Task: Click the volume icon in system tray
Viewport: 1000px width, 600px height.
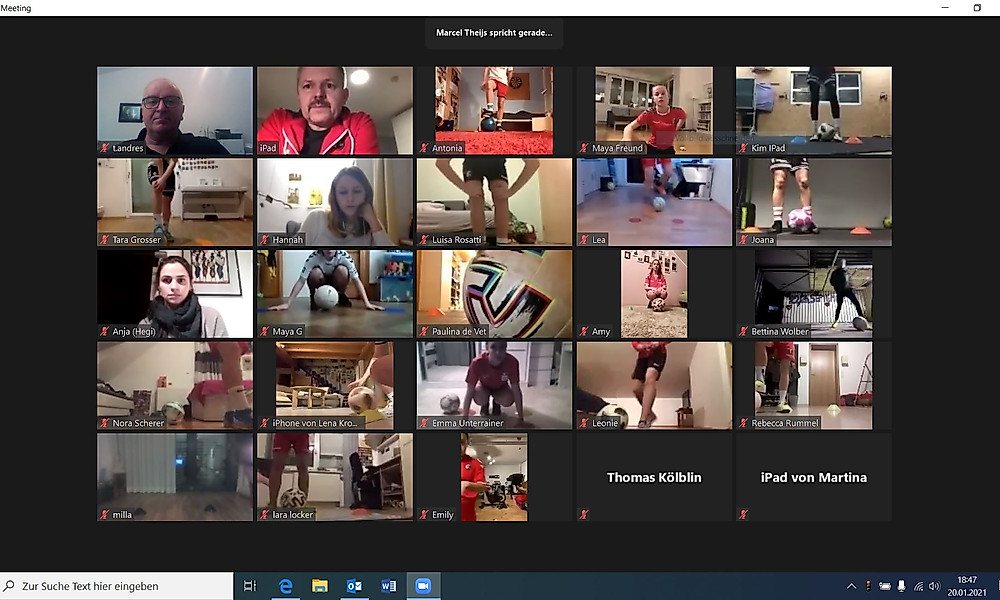Action: click(x=933, y=586)
